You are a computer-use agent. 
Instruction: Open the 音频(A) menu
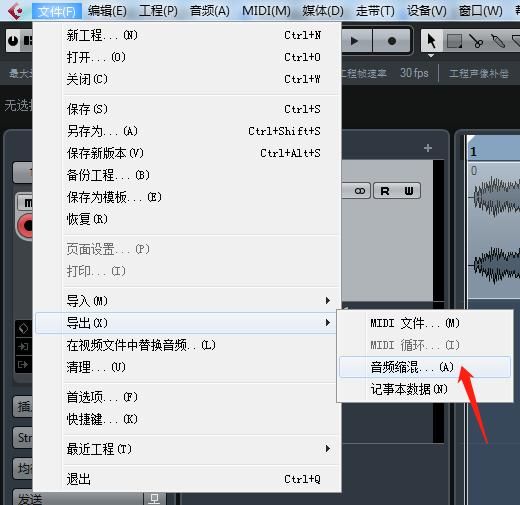pyautogui.click(x=209, y=11)
